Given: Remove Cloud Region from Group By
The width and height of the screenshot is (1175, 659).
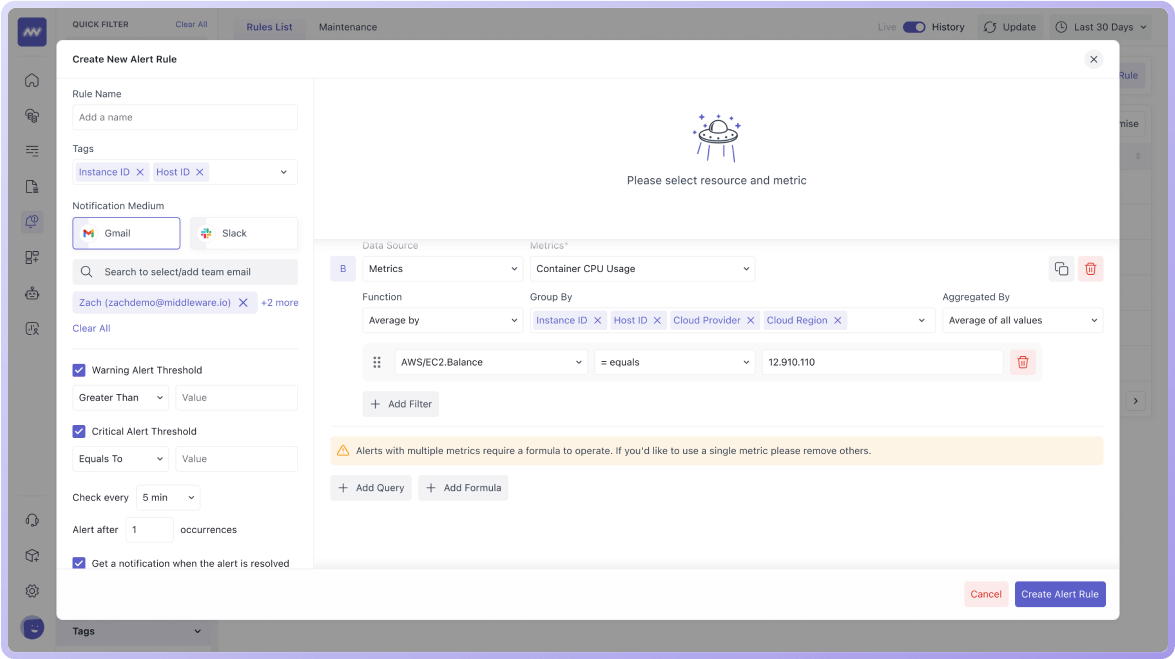Looking at the screenshot, I should 838,320.
